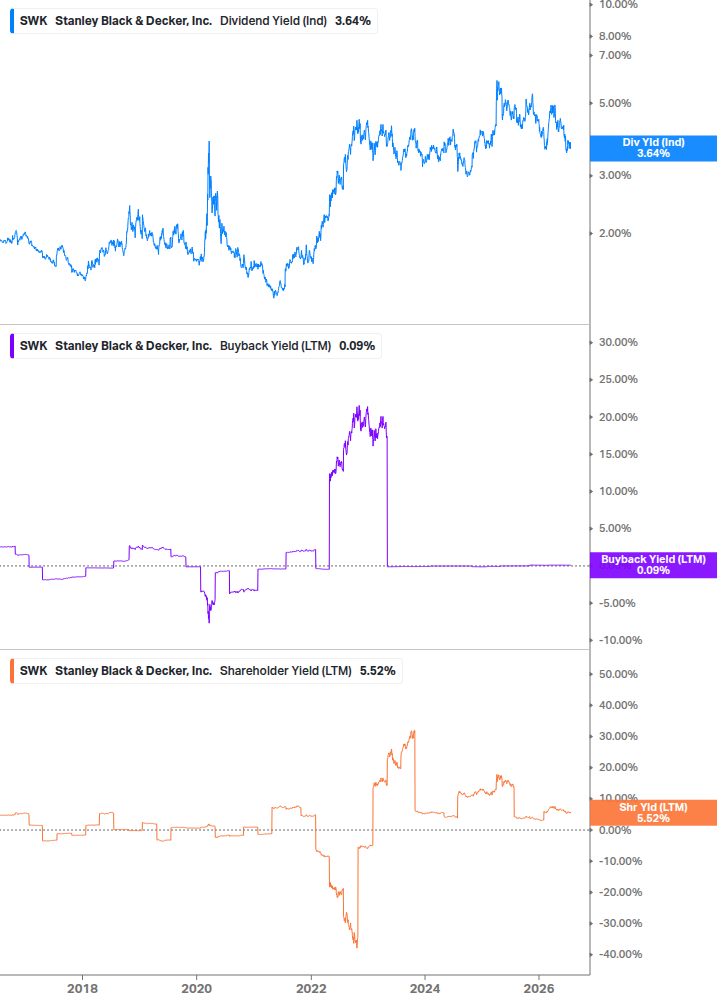Viewport: 717px width, 1005px height.
Task: Click the 3.64% value in Dividend Yield legend
Action: click(353, 21)
